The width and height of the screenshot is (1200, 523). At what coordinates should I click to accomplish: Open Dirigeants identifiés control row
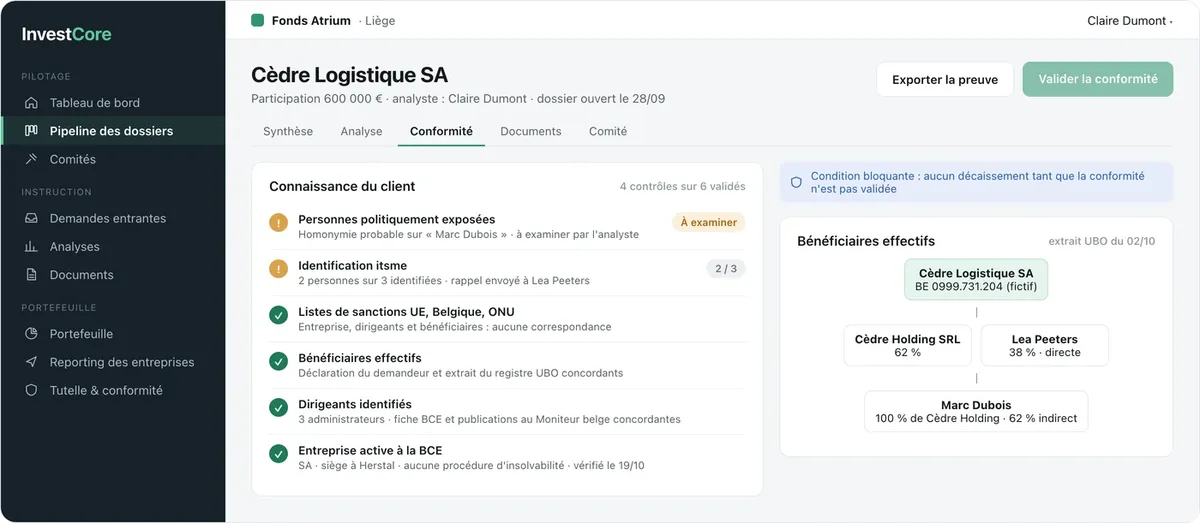tap(508, 411)
